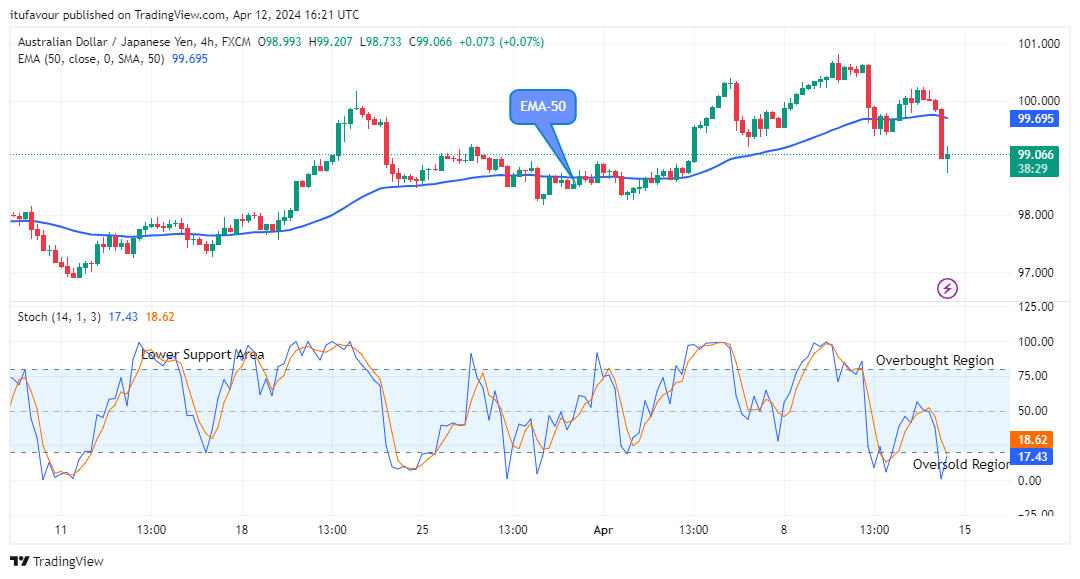
Task: Click the Lower Support Area text label
Action: point(202,355)
